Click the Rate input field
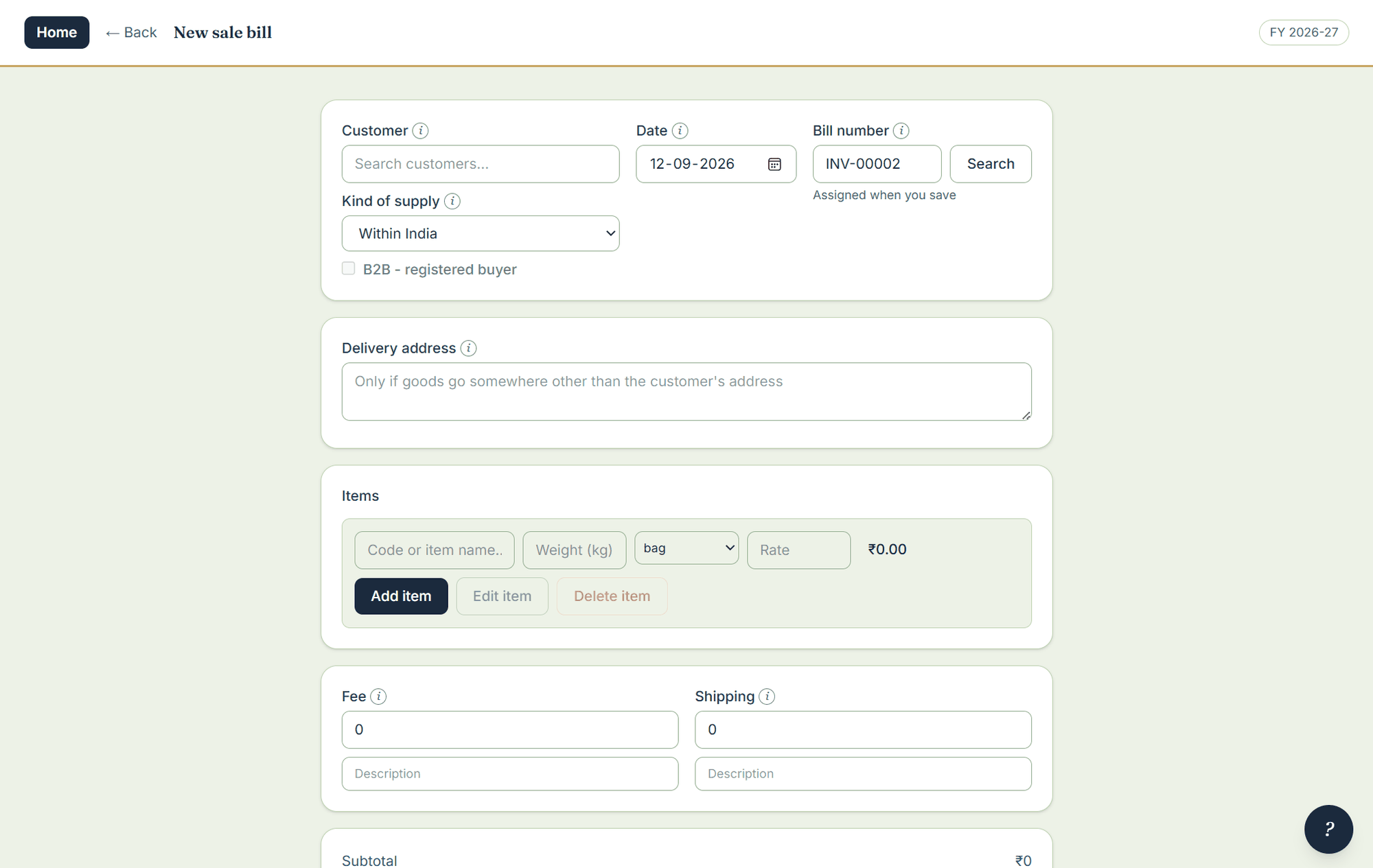1373x868 pixels. point(798,550)
